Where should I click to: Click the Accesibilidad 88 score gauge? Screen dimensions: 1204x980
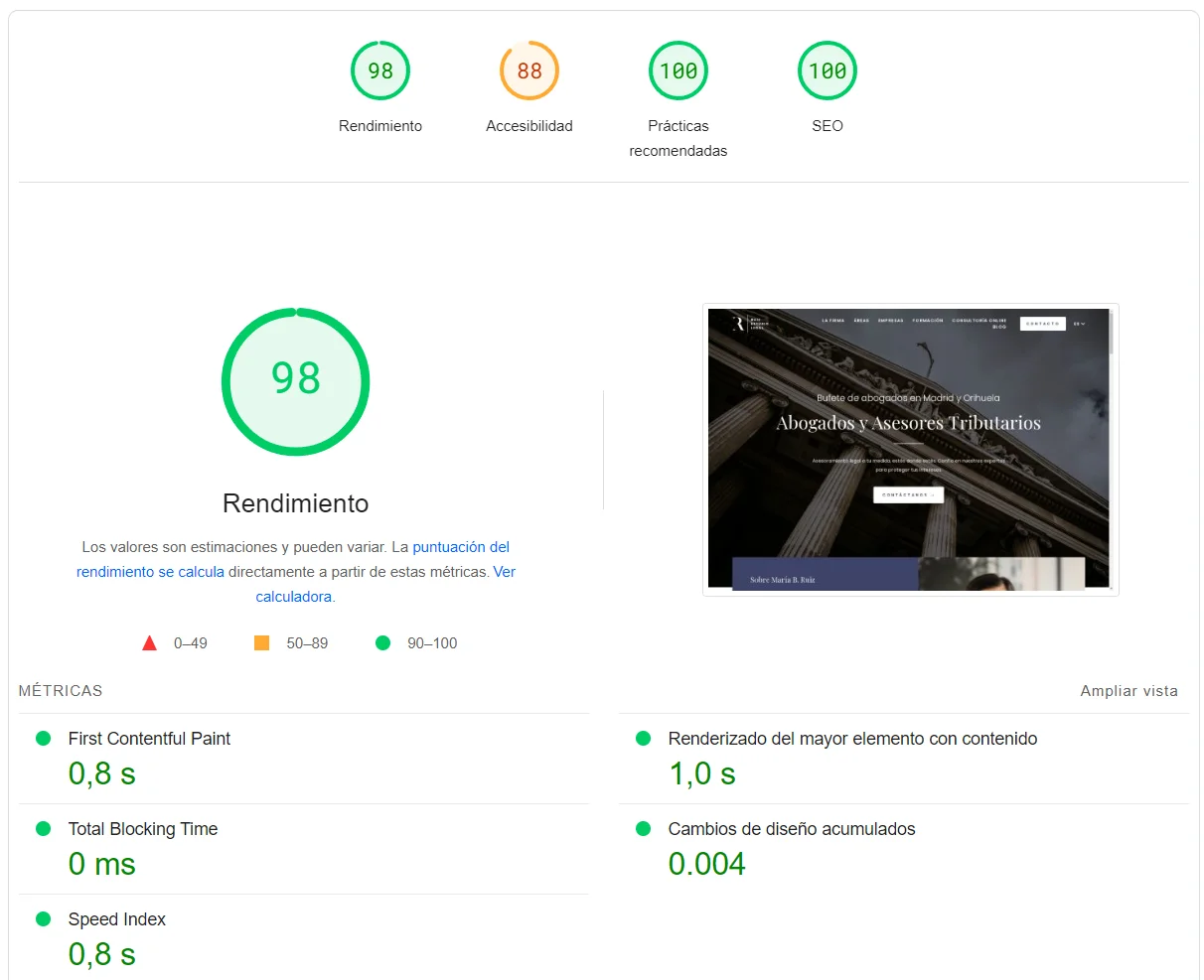pos(529,71)
